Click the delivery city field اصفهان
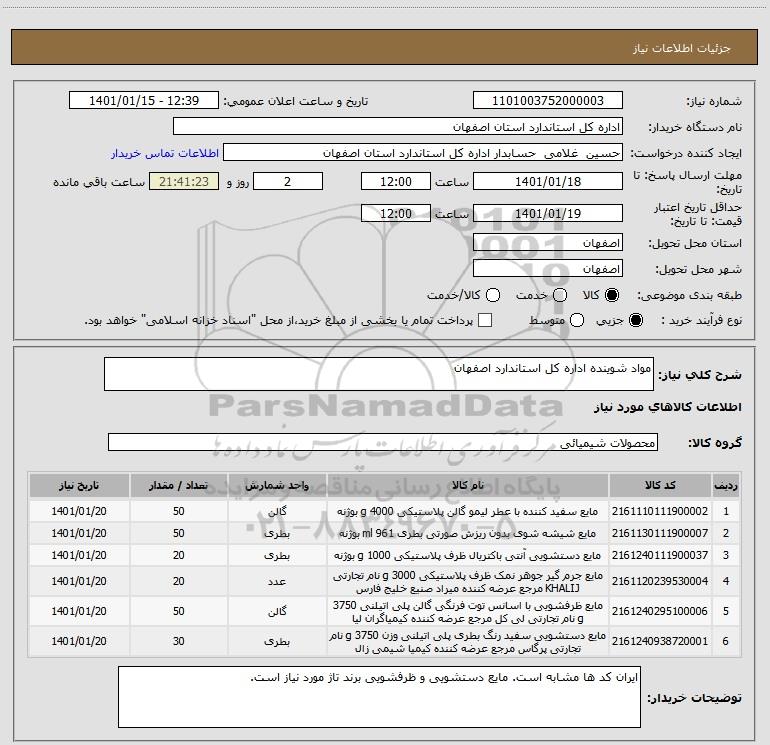 click(548, 269)
